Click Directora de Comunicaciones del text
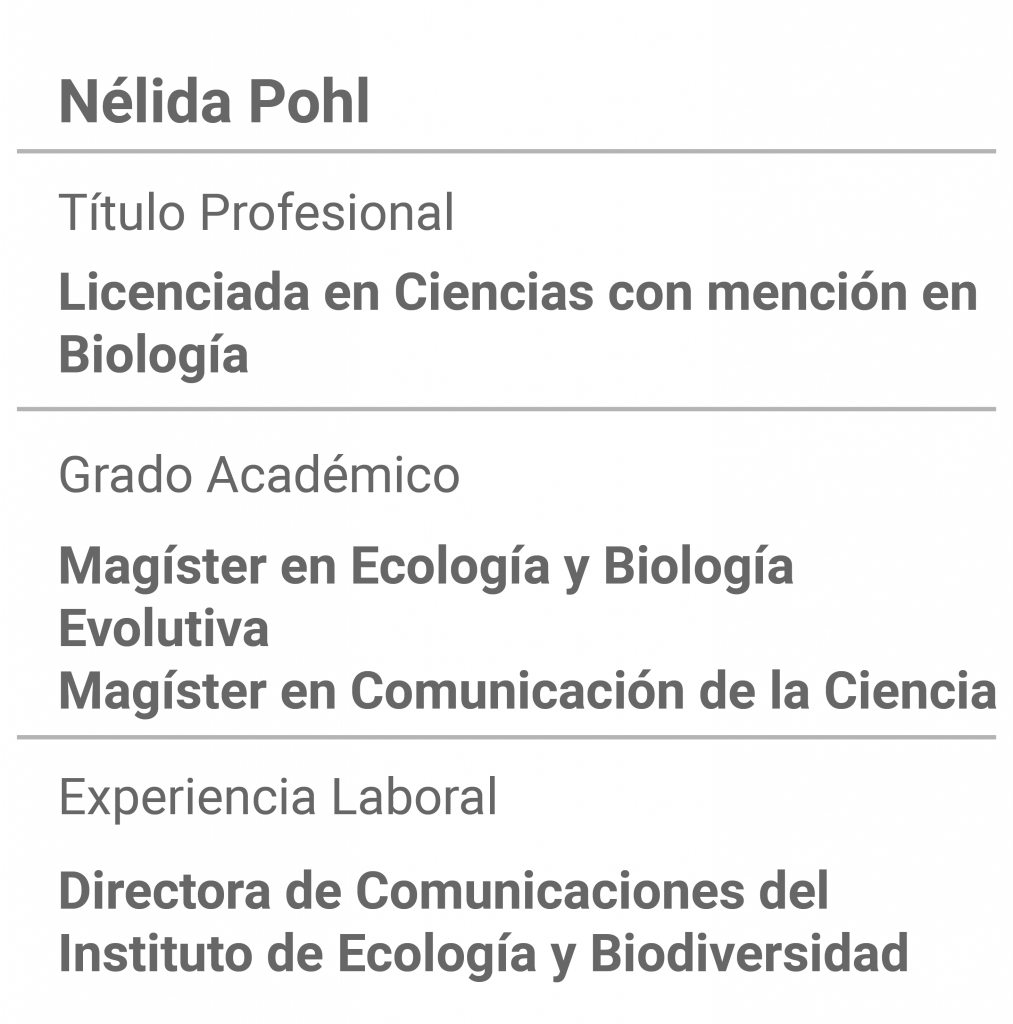Screen dimensions: 1013x1024 point(443,890)
